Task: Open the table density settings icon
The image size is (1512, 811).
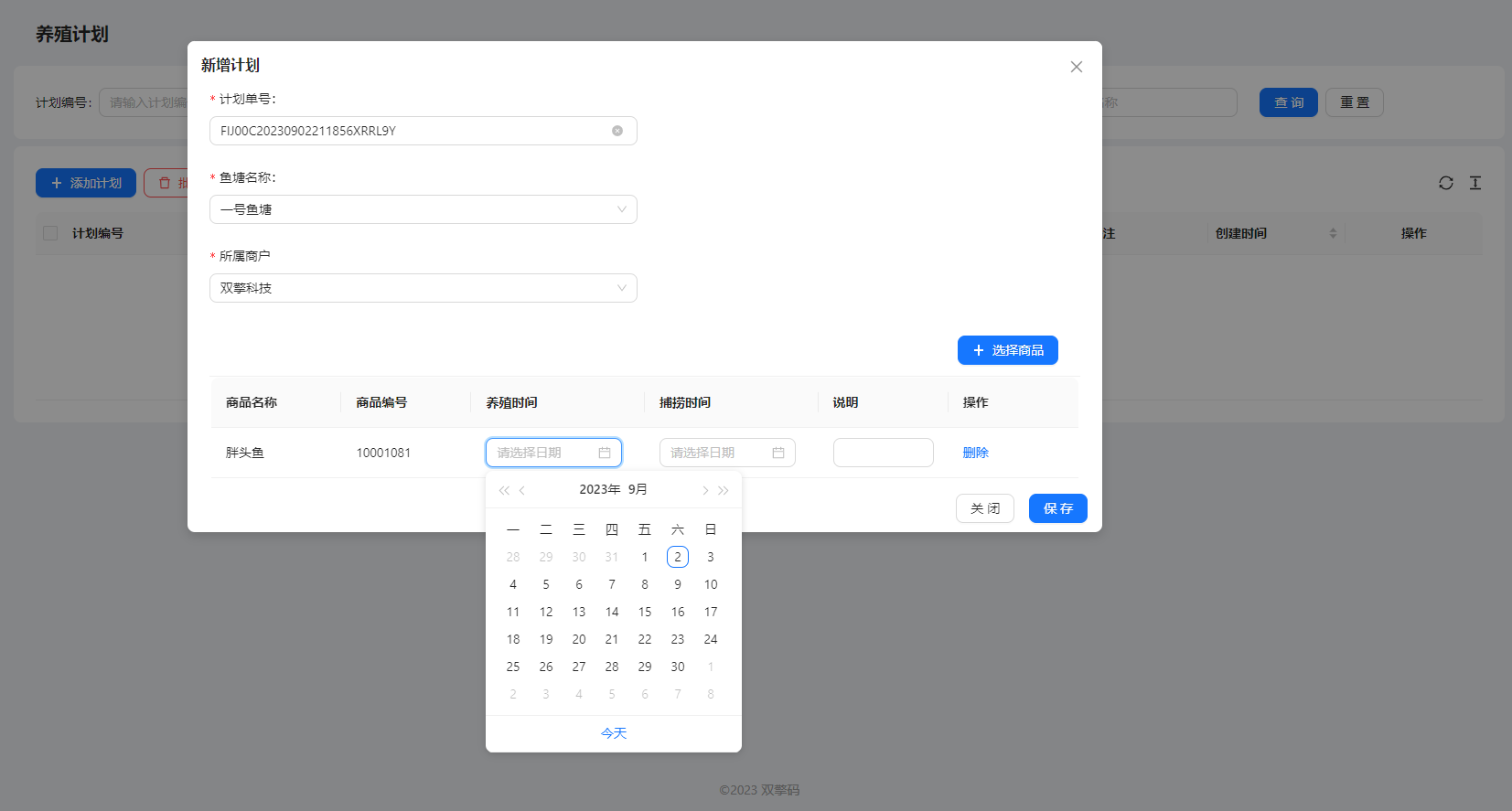Action: coord(1475,183)
